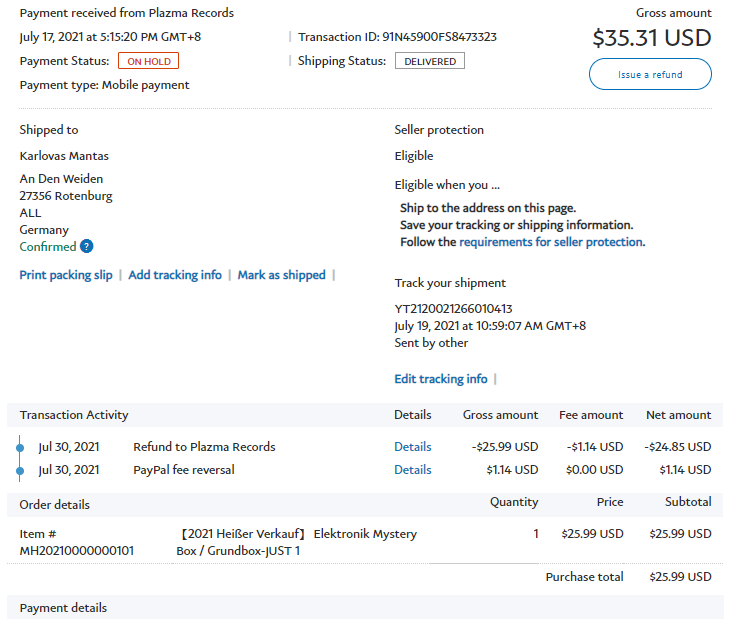
Task: Click the item number MH20210000000101
Action: [77, 551]
